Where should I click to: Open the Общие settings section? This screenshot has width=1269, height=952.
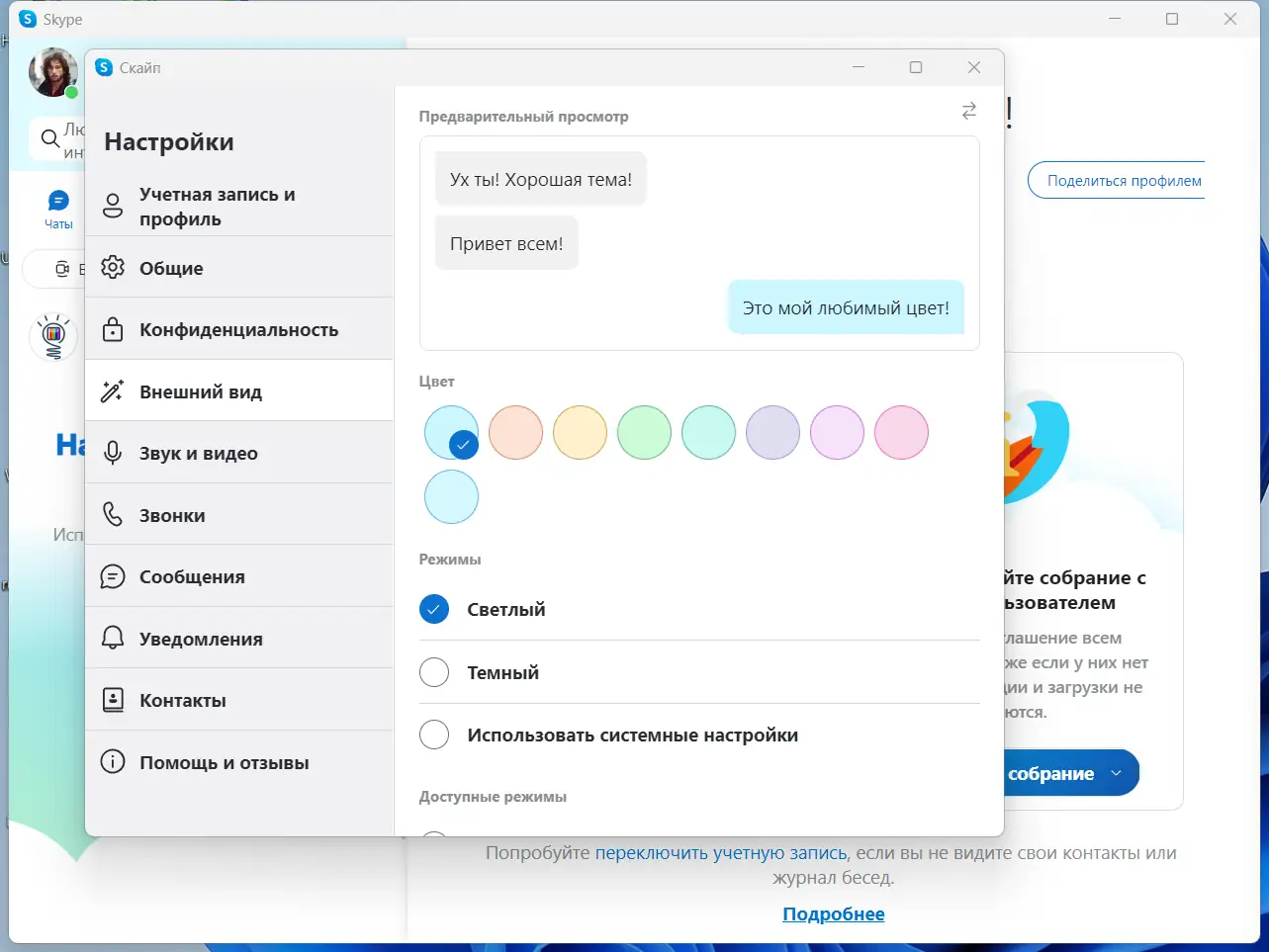(239, 267)
